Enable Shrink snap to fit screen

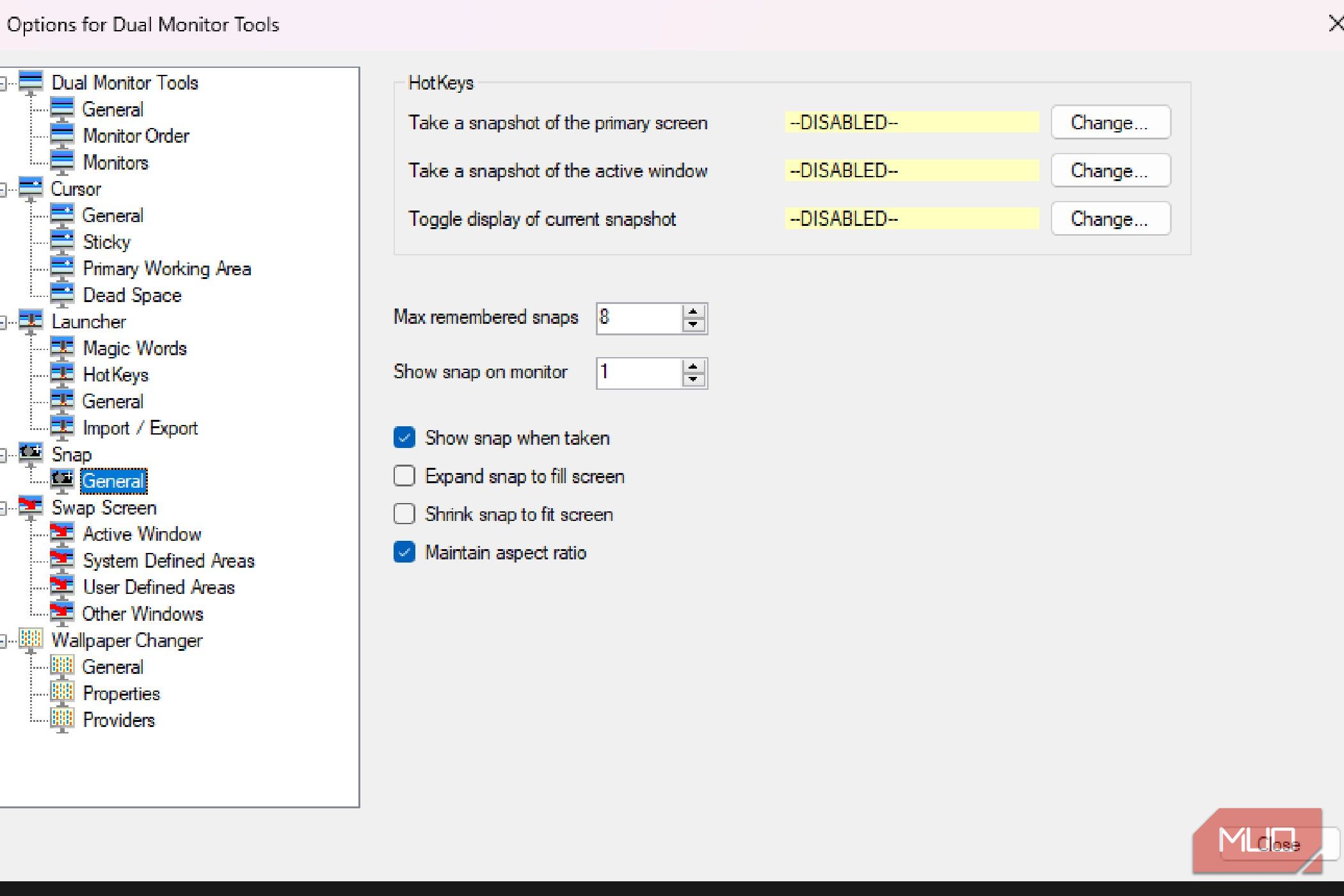[x=404, y=514]
